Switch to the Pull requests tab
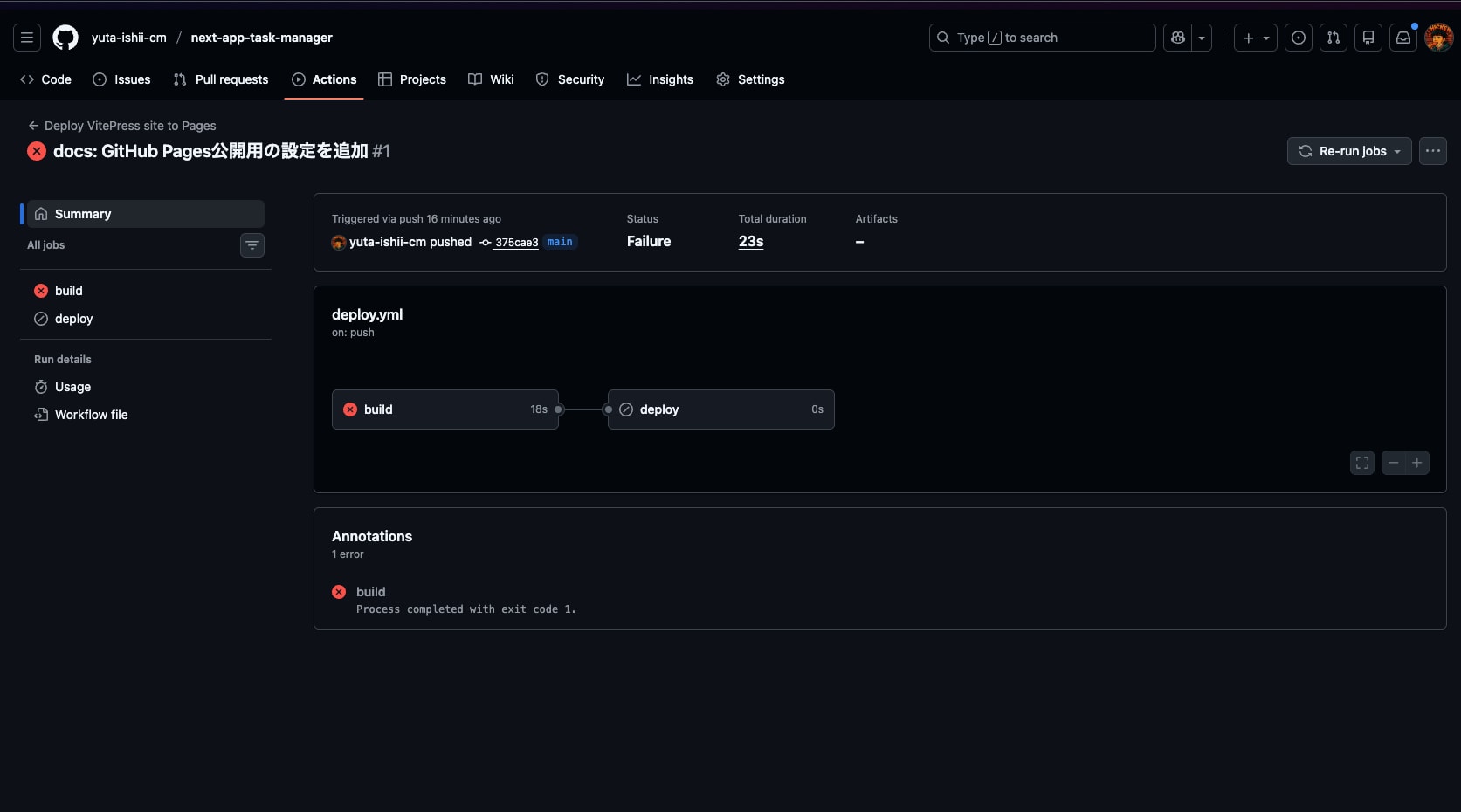This screenshot has height=812, width=1461. pyautogui.click(x=221, y=79)
